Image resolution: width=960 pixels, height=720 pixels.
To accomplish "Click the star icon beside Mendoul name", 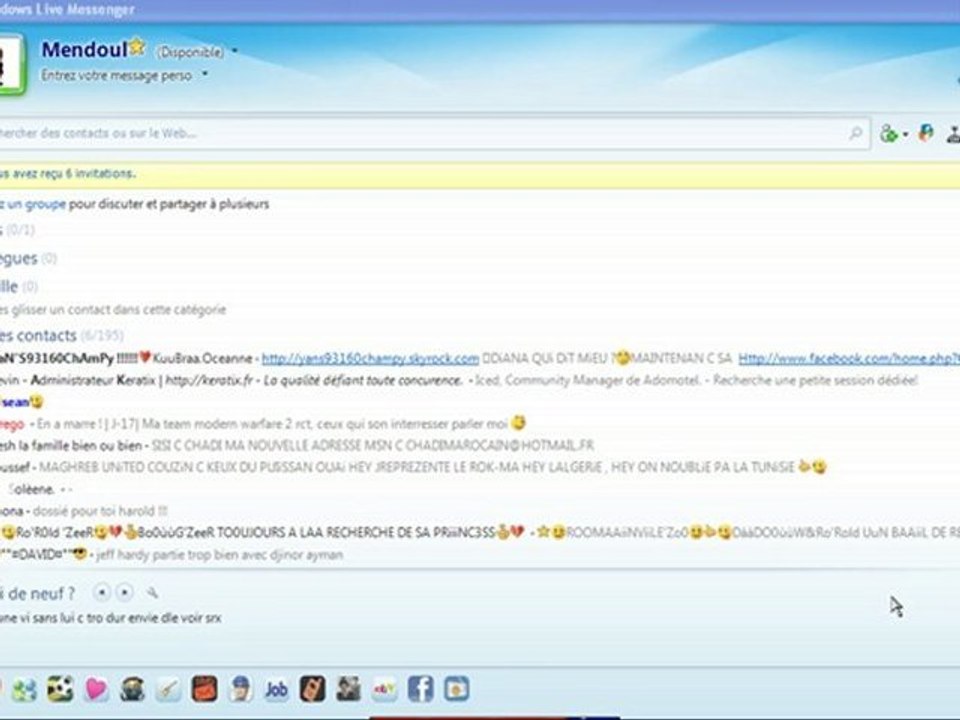I will (x=137, y=47).
